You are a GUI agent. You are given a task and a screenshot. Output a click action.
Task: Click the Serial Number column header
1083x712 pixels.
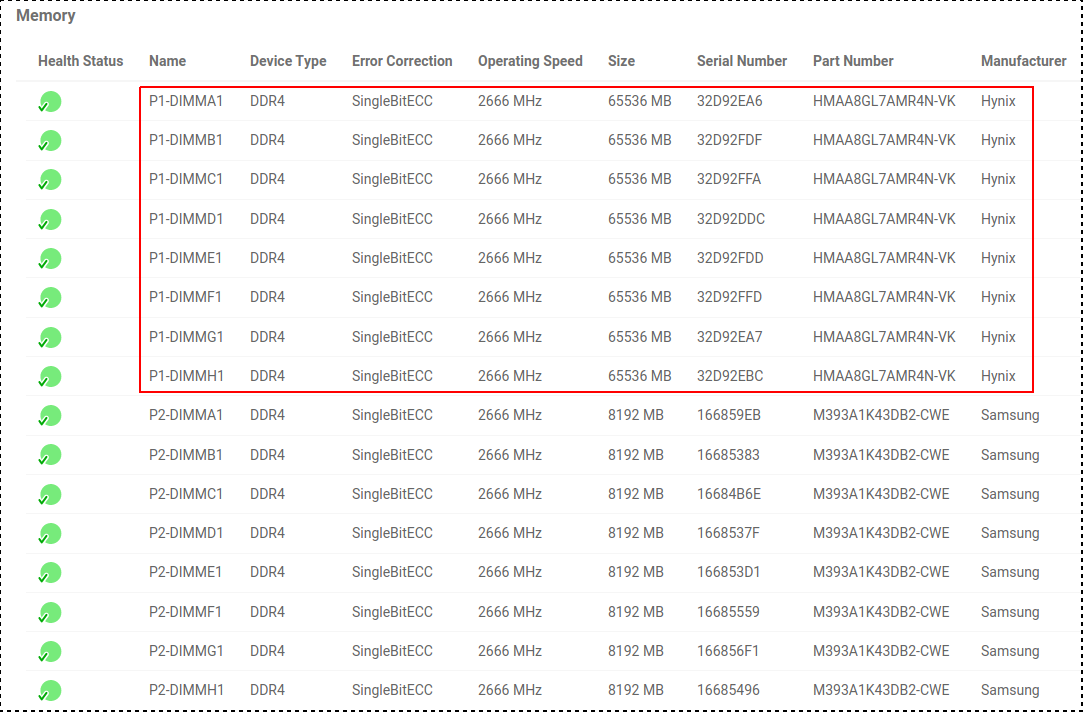pos(742,61)
